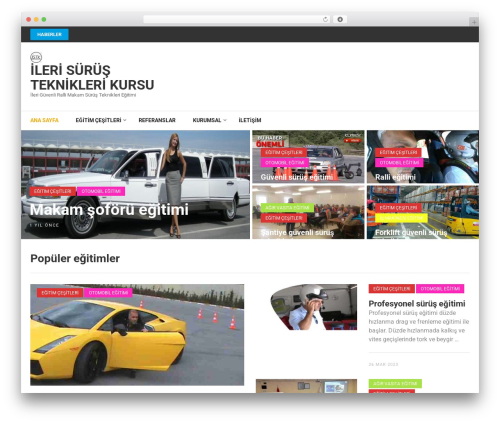500x423 pixels.
Task: Open the Makam şoförü eğitimi headline
Action: (109, 210)
